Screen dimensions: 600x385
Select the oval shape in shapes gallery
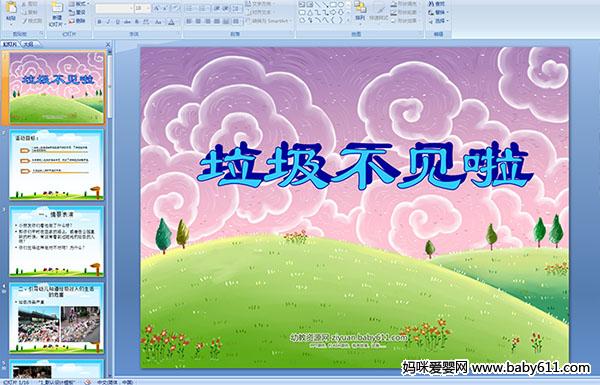coord(341,5)
